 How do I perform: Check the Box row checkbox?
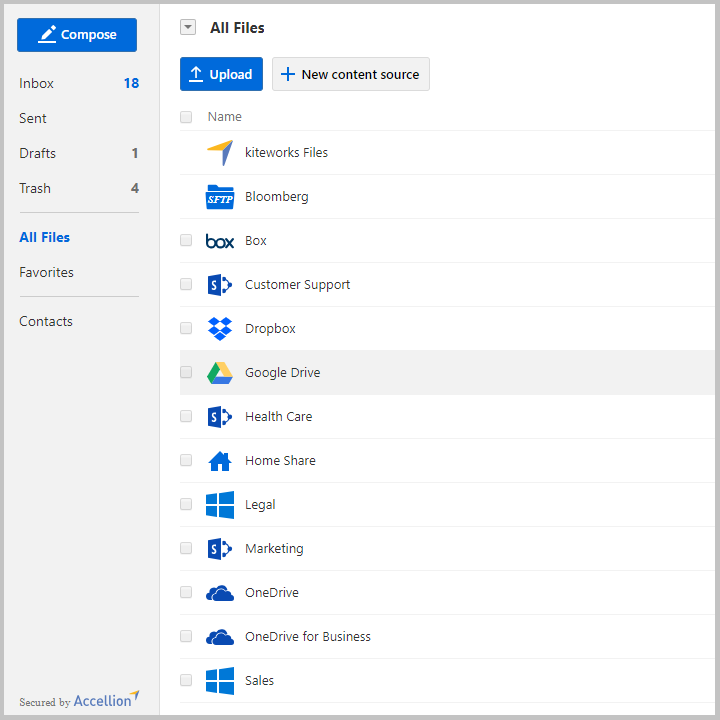pyautogui.click(x=186, y=240)
